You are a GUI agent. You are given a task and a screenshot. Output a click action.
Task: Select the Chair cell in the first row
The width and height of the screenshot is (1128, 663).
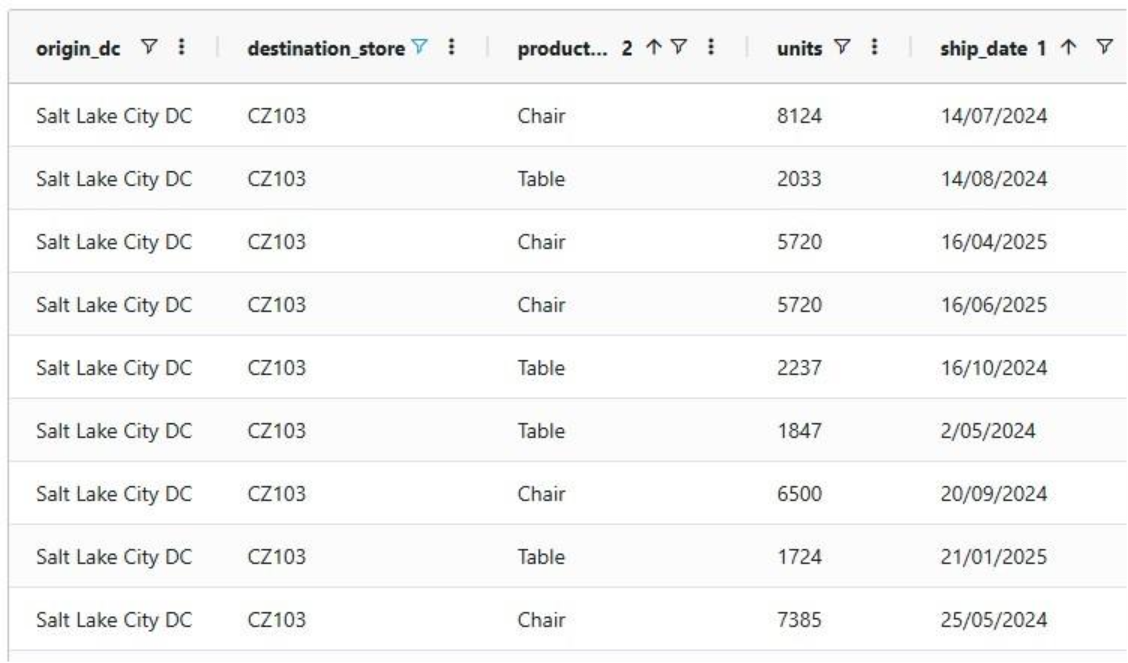tap(540, 114)
